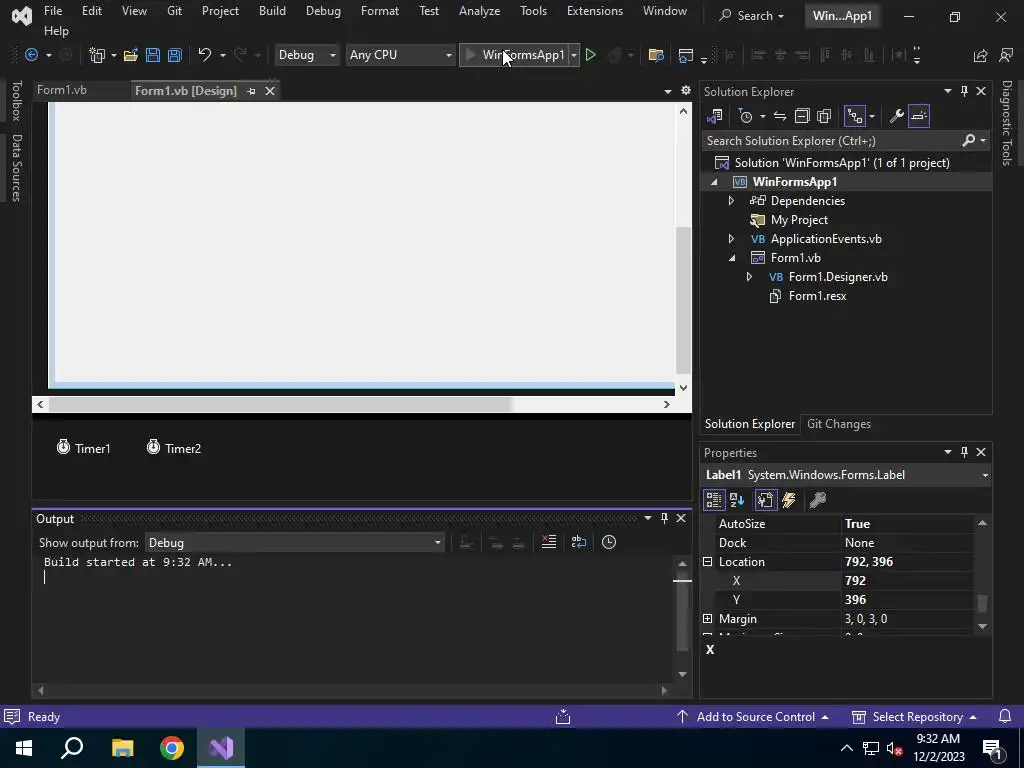Open the Build menu
Image resolution: width=1024 pixels, height=768 pixels.
pyautogui.click(x=272, y=11)
